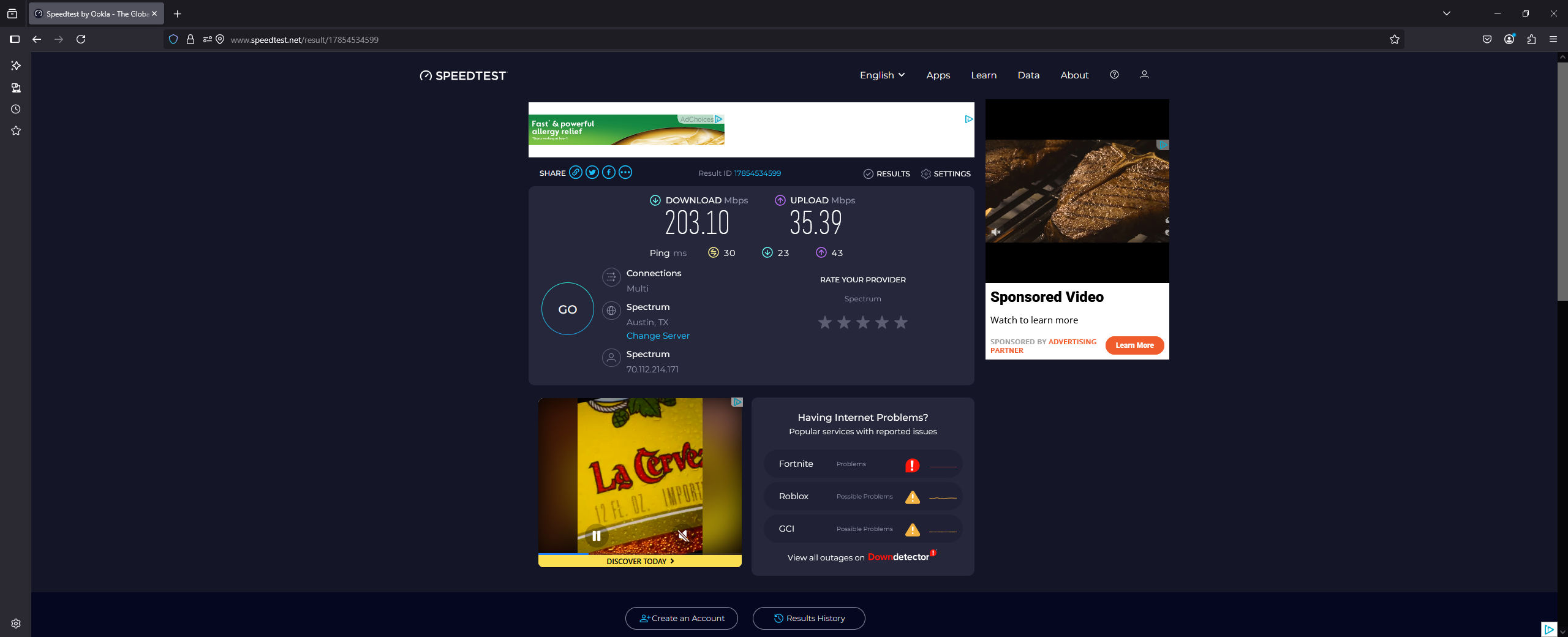Open Results History button

[x=809, y=618]
